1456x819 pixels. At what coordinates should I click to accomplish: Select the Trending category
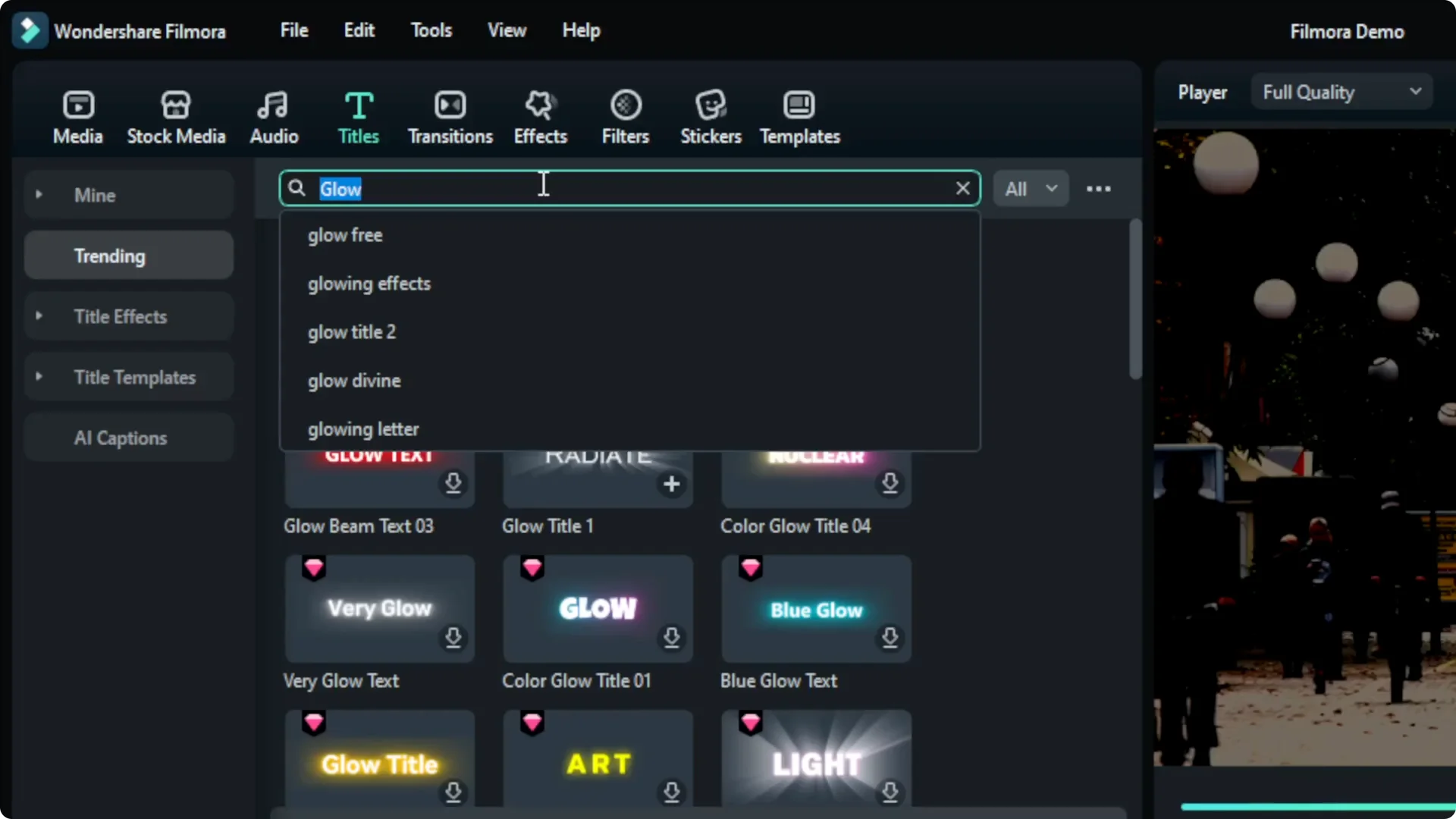(127, 256)
